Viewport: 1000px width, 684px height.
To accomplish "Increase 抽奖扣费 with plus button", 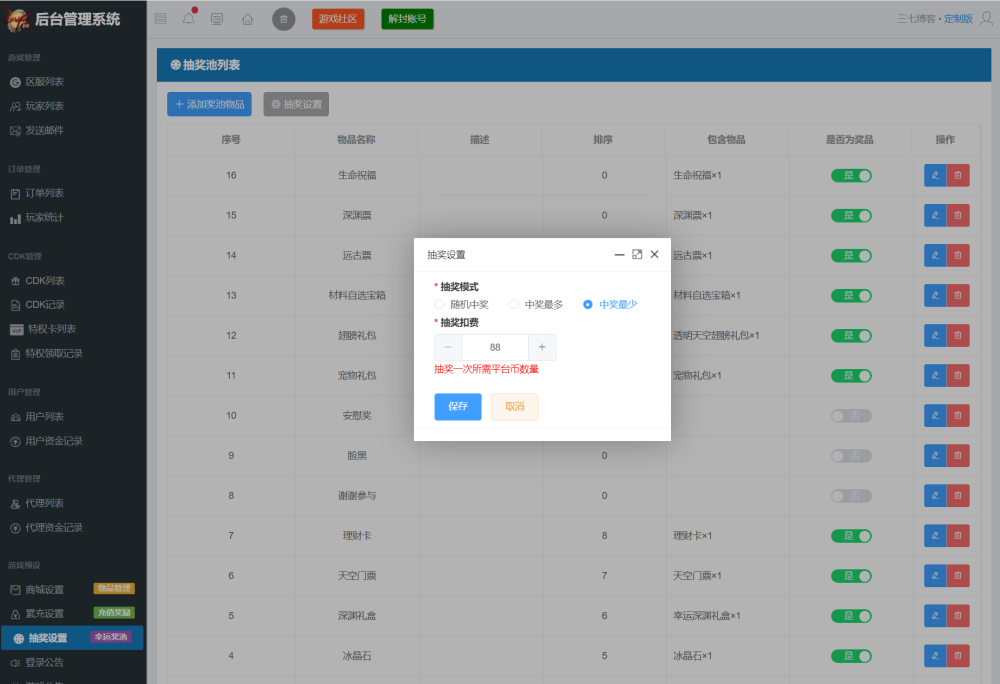I will 542,347.
